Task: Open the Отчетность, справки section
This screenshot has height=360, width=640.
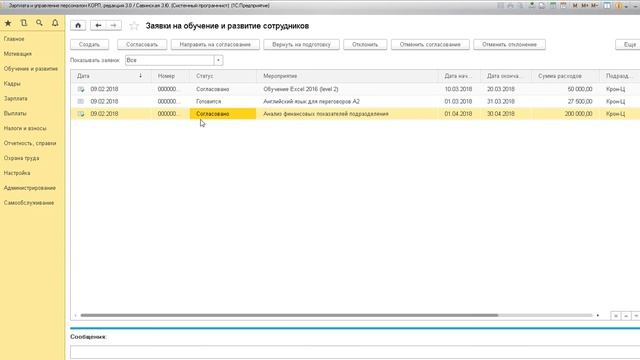Action: 30,143
